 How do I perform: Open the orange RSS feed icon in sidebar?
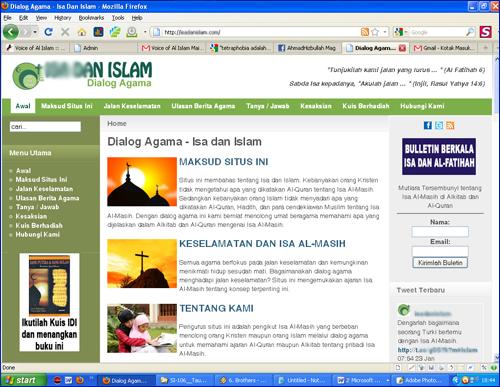[x=450, y=125]
